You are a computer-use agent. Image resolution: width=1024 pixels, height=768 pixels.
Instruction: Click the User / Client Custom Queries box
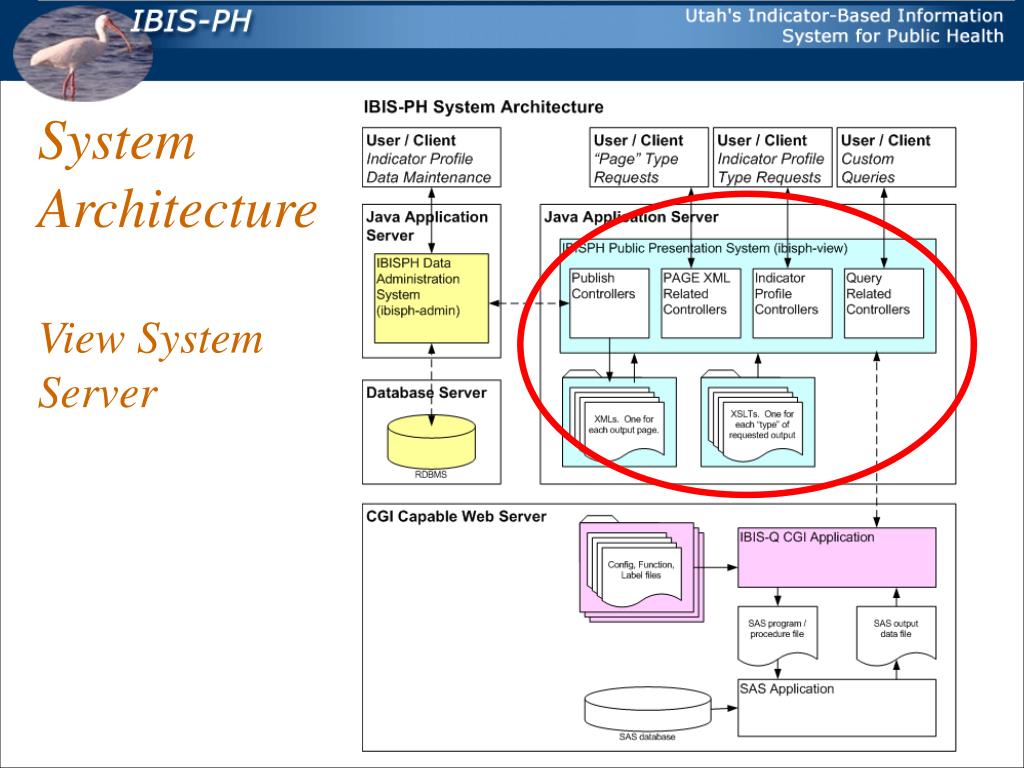click(896, 157)
